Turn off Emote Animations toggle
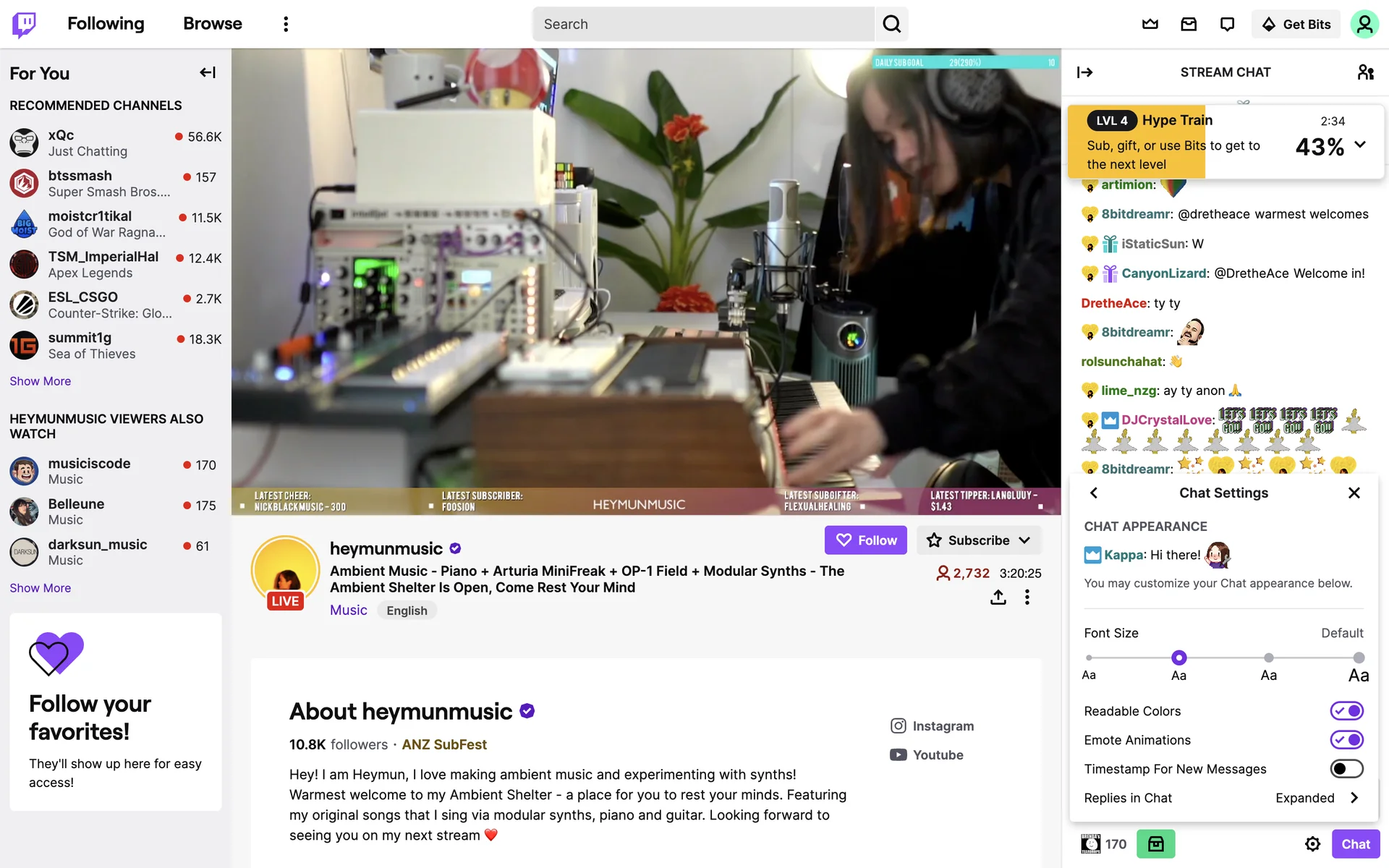Viewport: 1389px width, 868px height. [x=1346, y=740]
